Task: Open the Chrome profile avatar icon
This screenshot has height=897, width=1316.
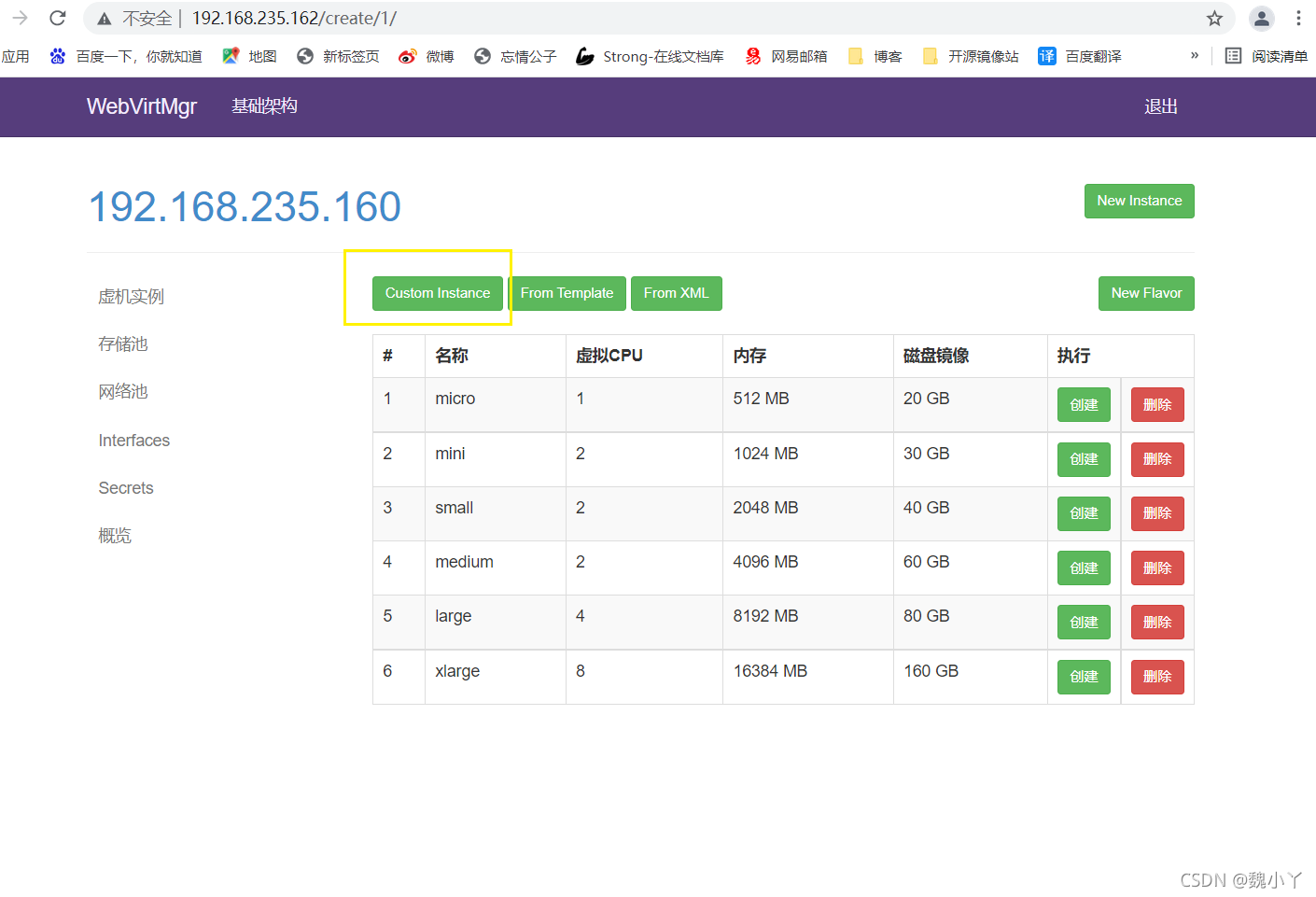Action: click(1262, 18)
